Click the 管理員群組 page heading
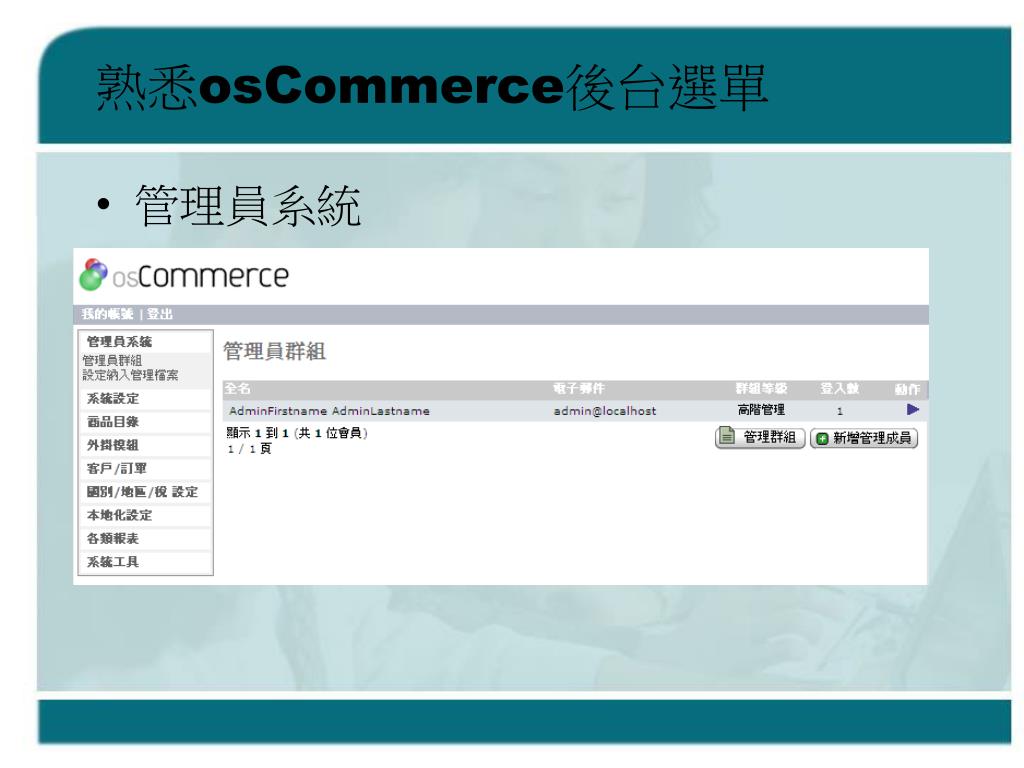The width and height of the screenshot is (1024, 768). (274, 351)
